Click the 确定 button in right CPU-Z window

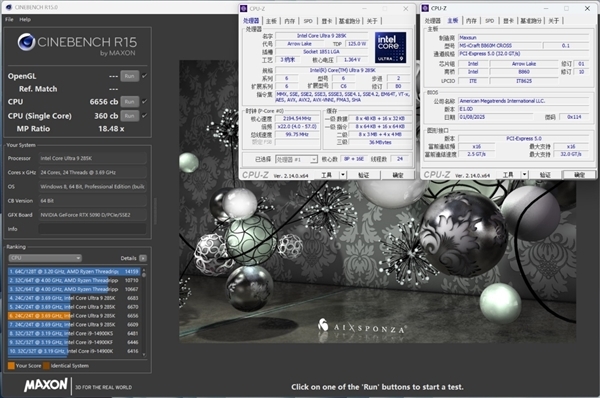point(579,175)
